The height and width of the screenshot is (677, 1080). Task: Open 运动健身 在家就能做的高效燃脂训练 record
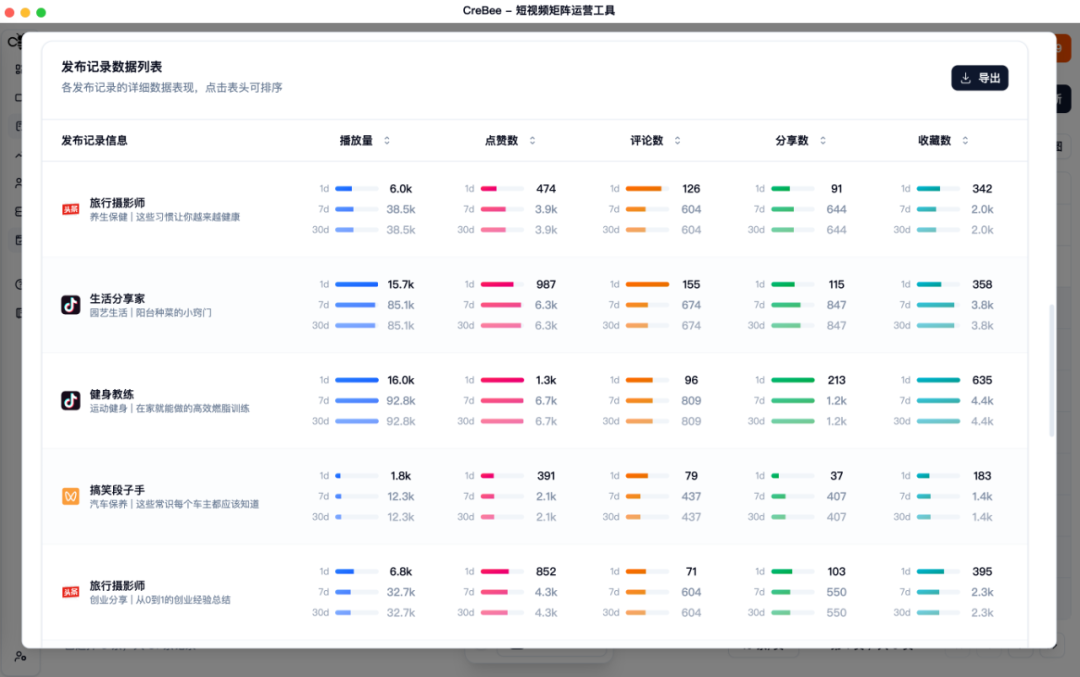pos(169,408)
